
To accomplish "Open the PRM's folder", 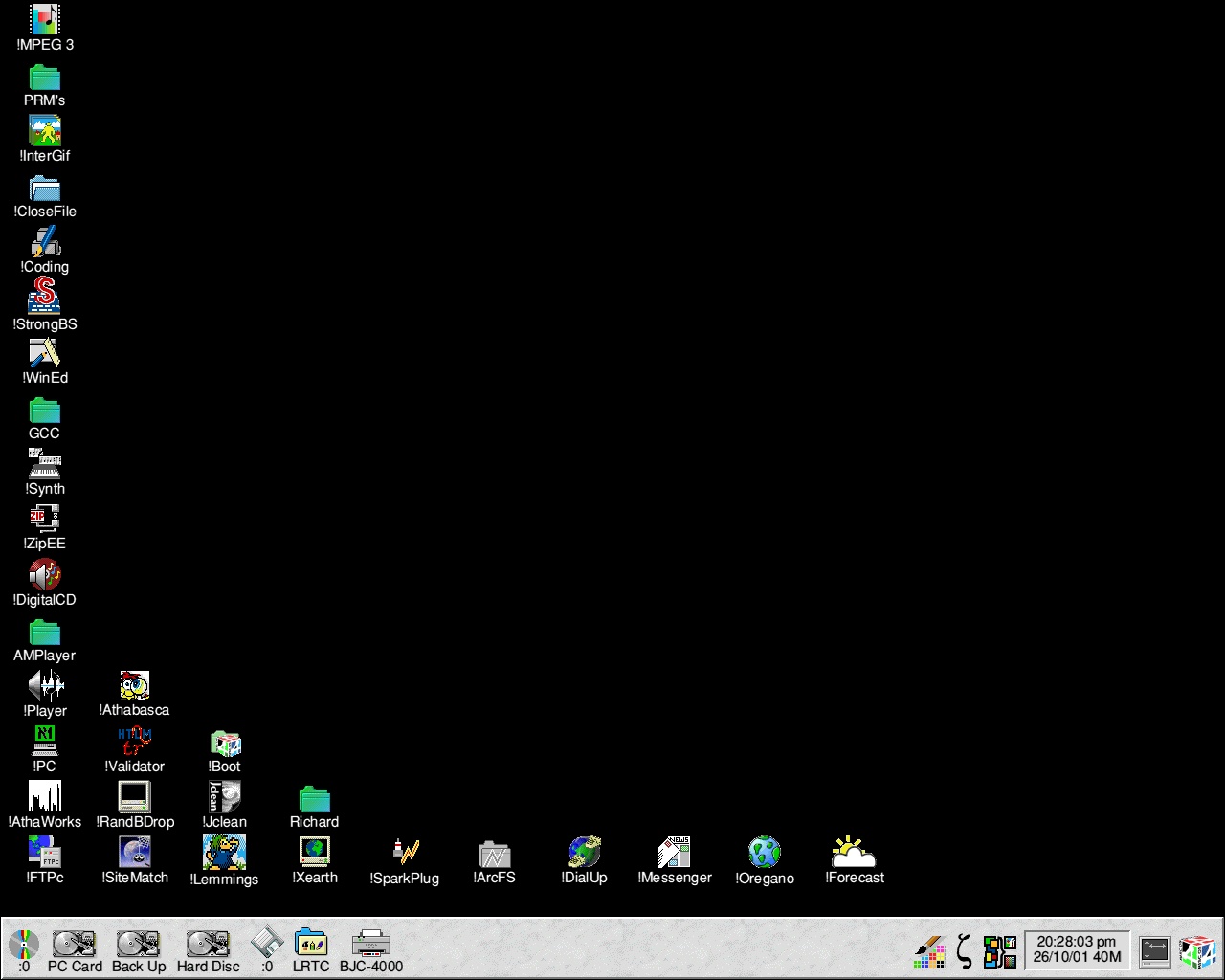I will [x=45, y=85].
